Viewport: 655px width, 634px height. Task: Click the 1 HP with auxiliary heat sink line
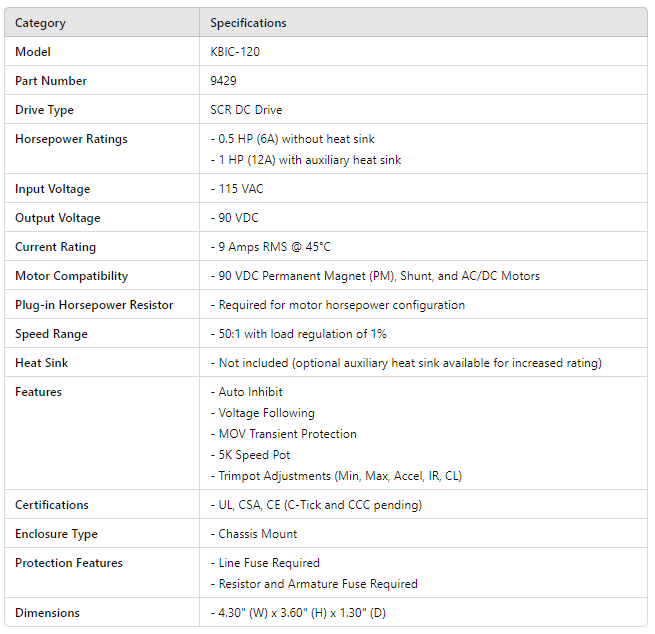(x=305, y=160)
